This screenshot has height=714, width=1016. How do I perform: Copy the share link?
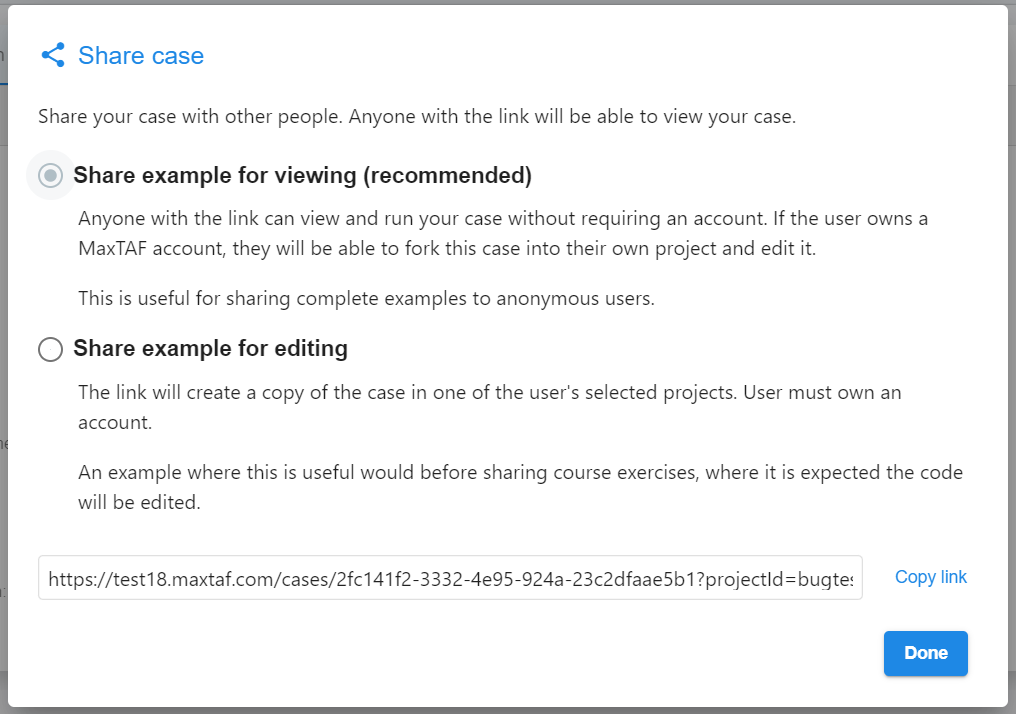[930, 577]
